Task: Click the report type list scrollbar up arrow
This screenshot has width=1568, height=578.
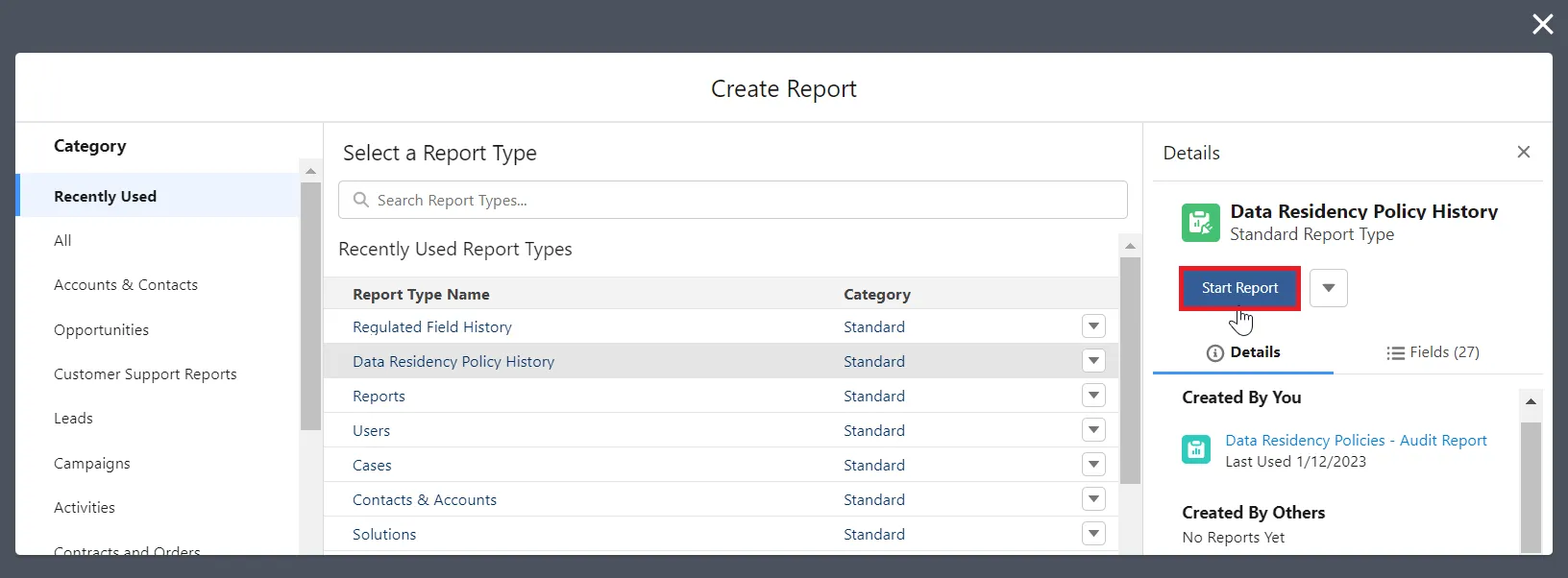Action: pyautogui.click(x=1130, y=246)
